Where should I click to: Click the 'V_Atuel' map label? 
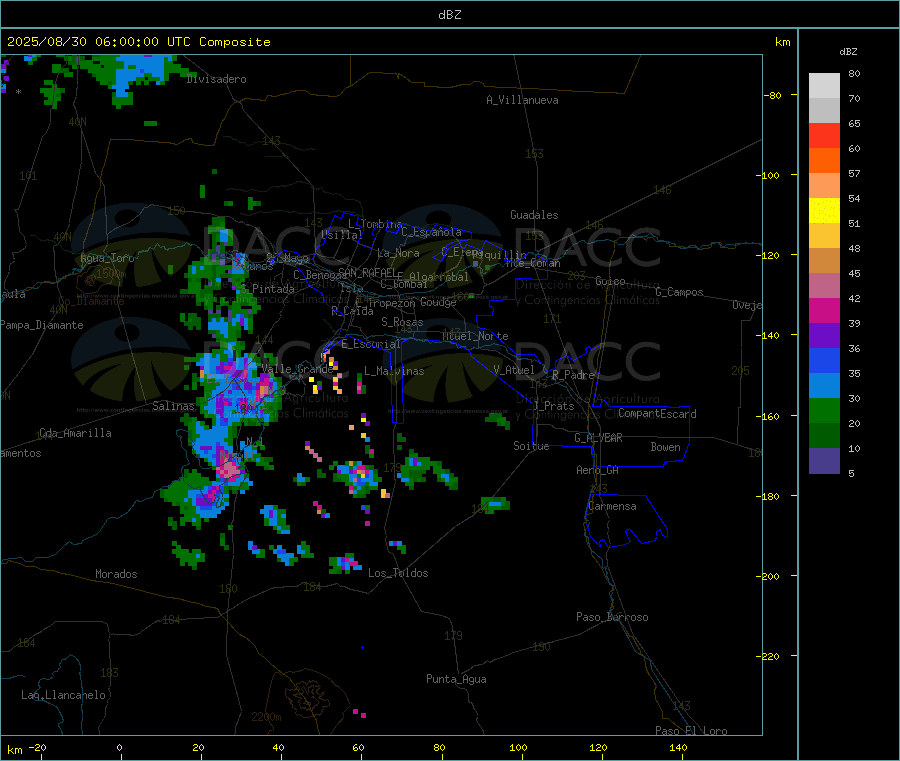tap(514, 370)
